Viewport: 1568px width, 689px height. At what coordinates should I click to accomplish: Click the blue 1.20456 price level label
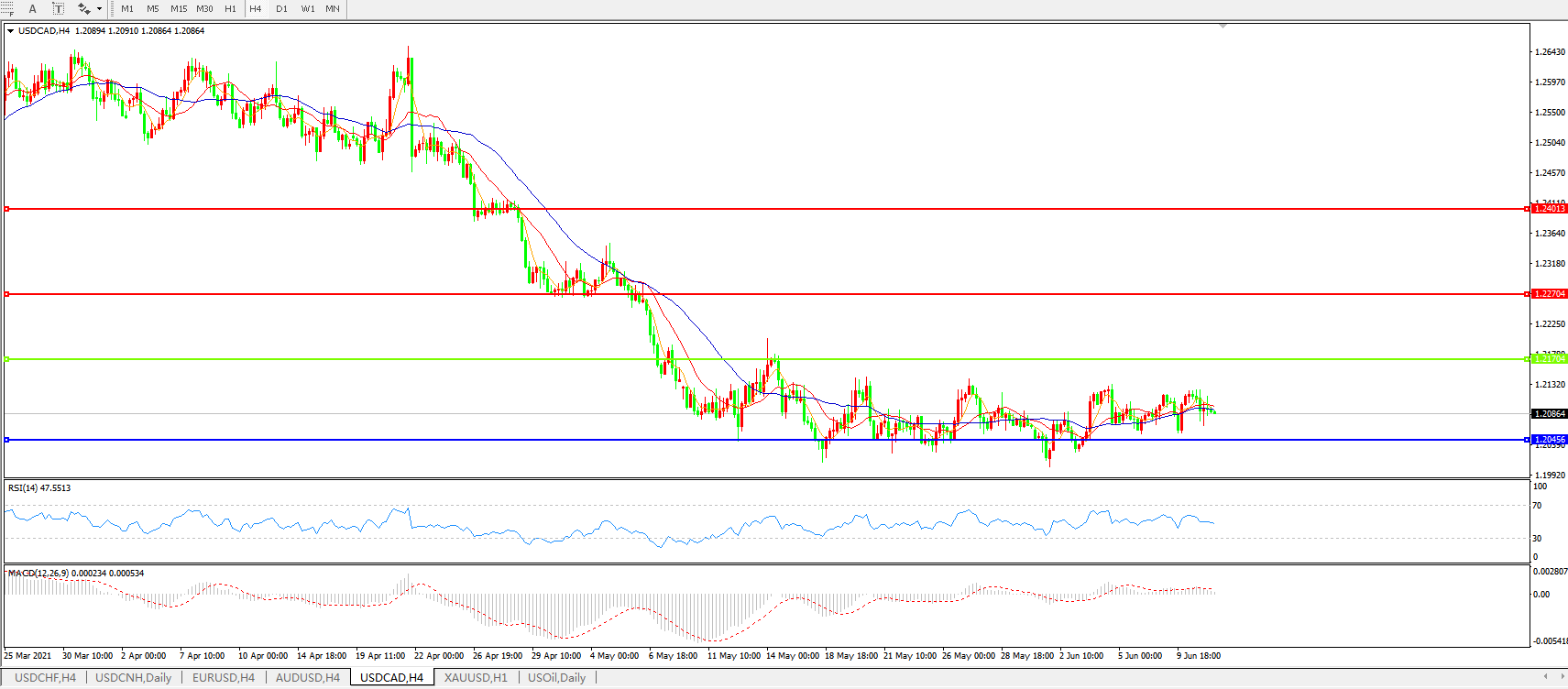coord(1550,440)
